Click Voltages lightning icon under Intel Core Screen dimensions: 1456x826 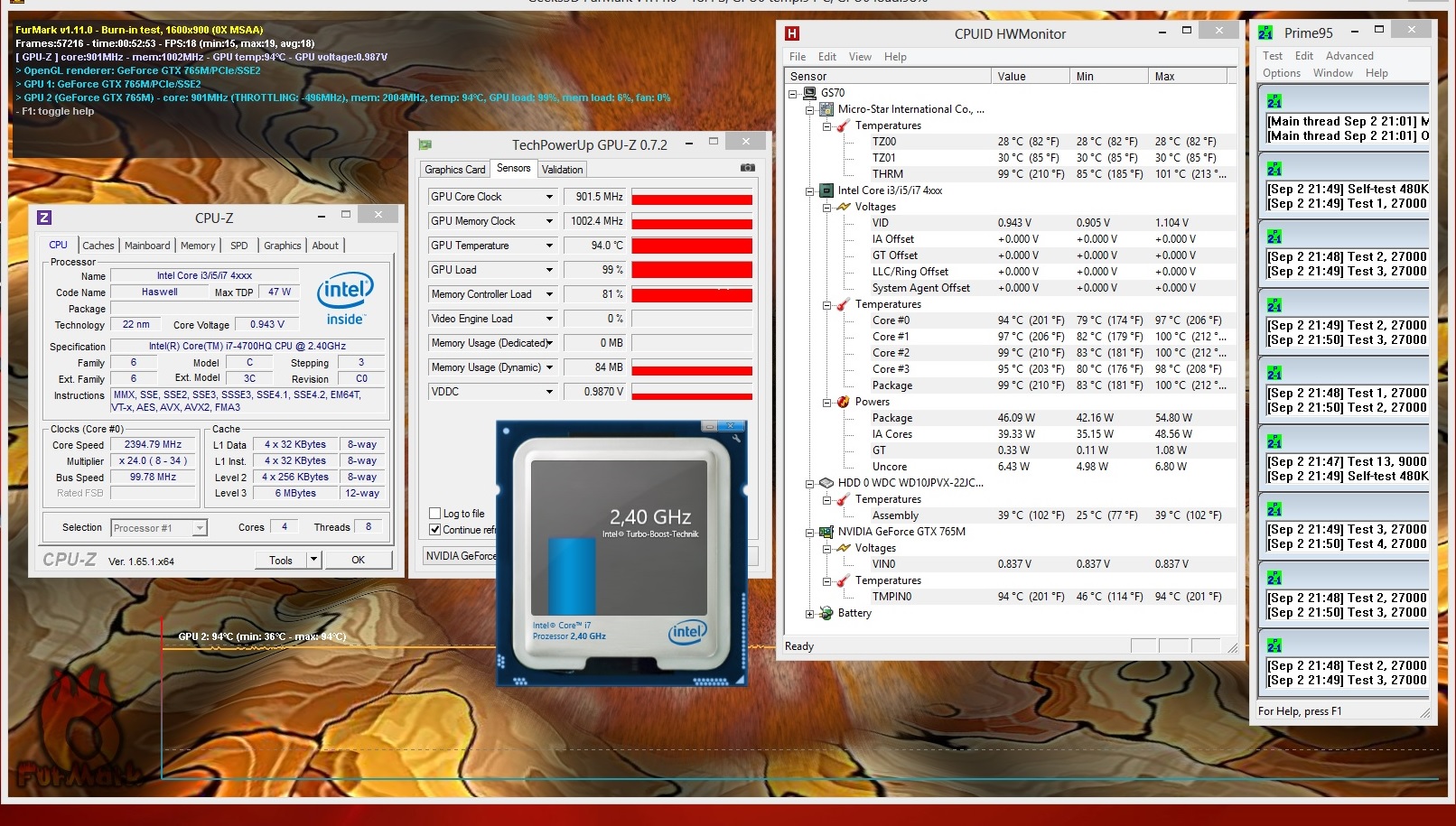[x=844, y=207]
